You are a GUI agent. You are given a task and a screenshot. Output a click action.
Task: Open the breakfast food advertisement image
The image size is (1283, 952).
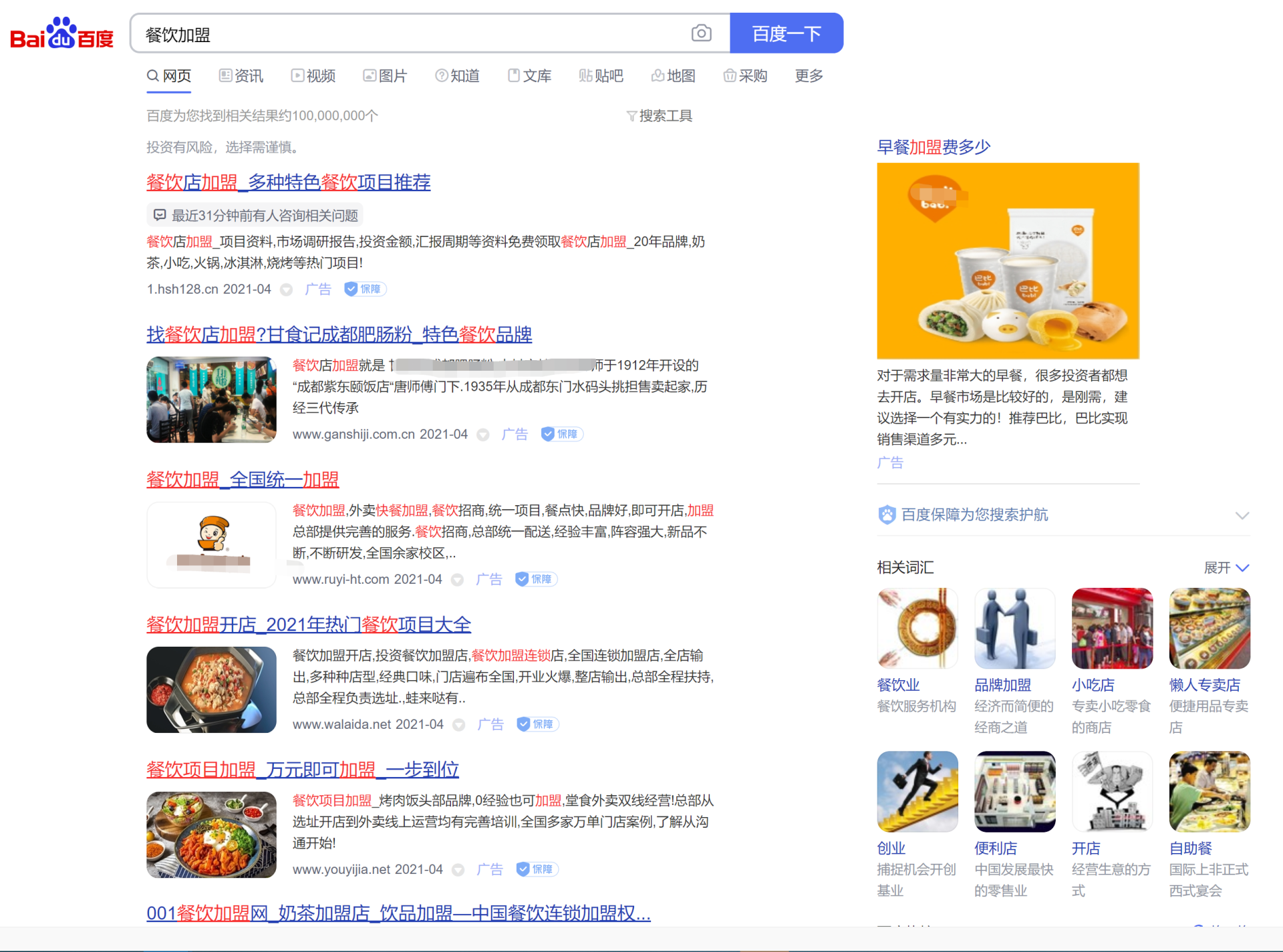[x=1008, y=261]
